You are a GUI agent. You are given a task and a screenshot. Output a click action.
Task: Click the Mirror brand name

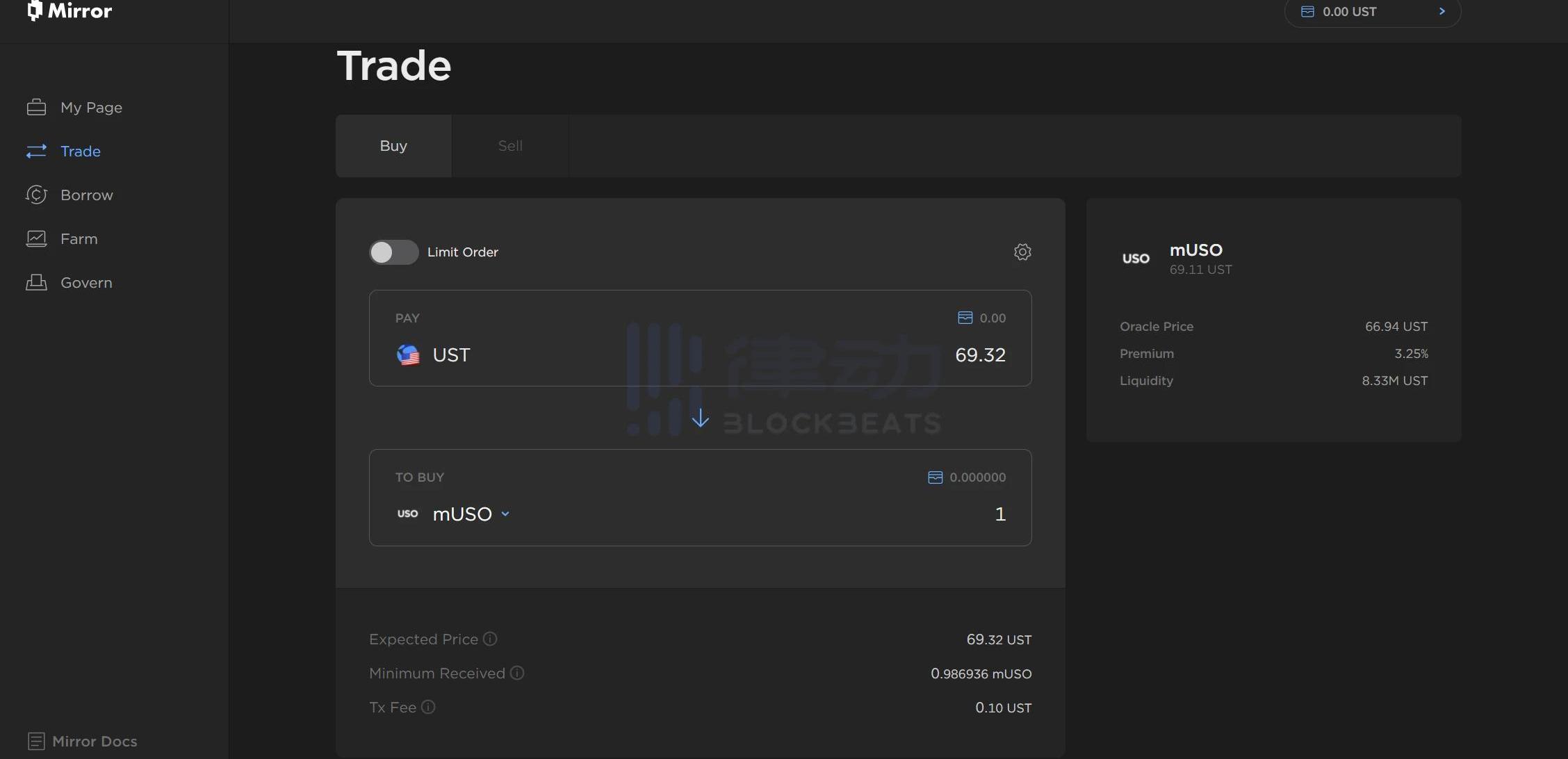[80, 10]
